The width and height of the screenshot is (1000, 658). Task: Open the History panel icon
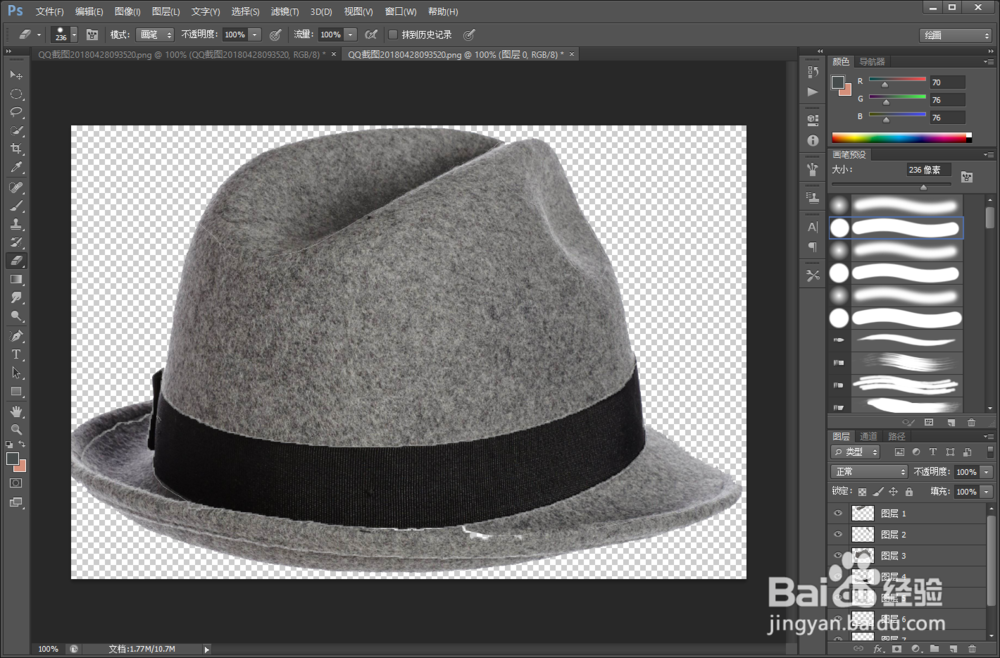pos(812,72)
